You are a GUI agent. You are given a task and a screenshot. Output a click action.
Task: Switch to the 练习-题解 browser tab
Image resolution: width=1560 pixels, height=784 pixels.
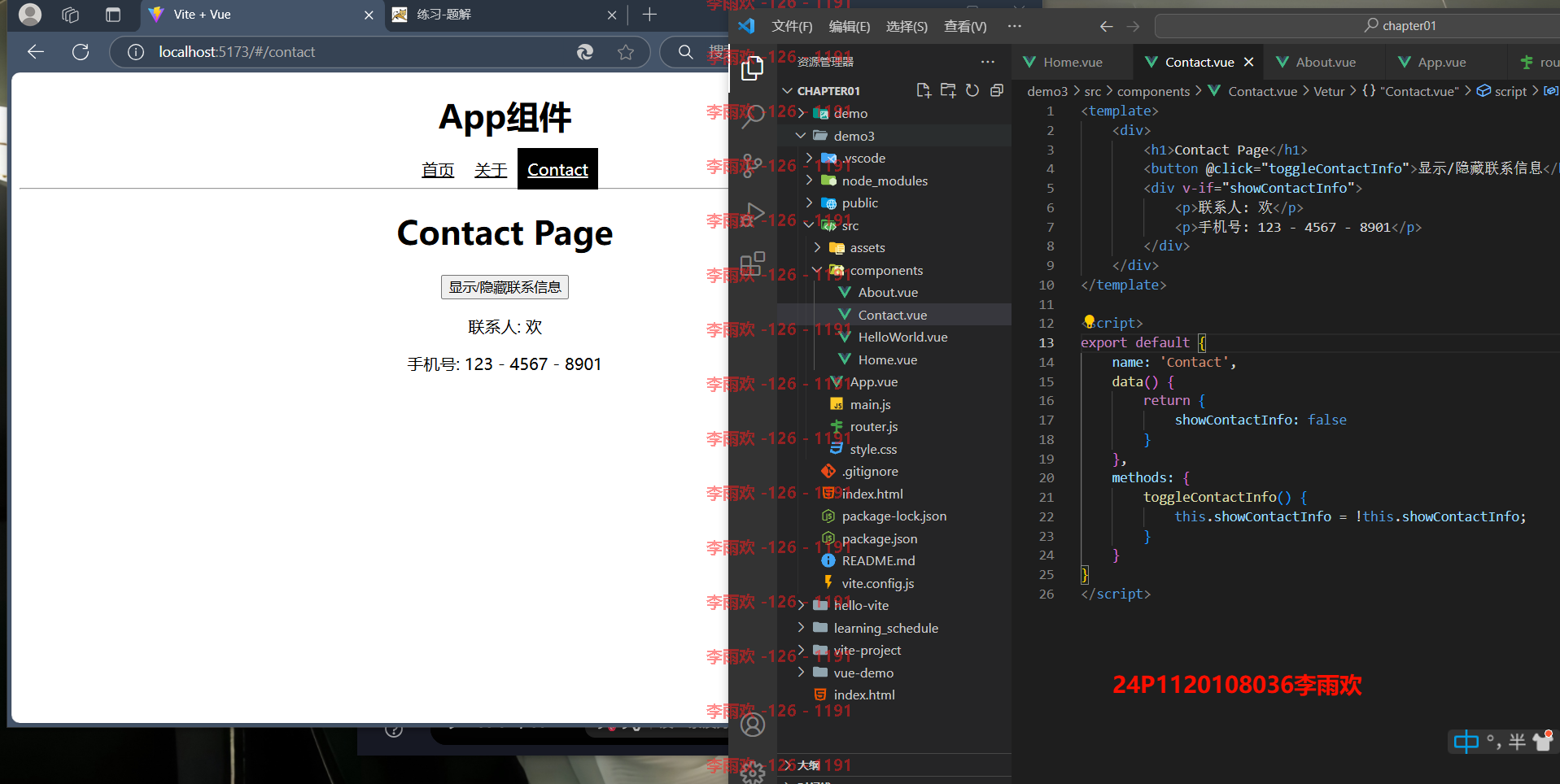pos(505,15)
